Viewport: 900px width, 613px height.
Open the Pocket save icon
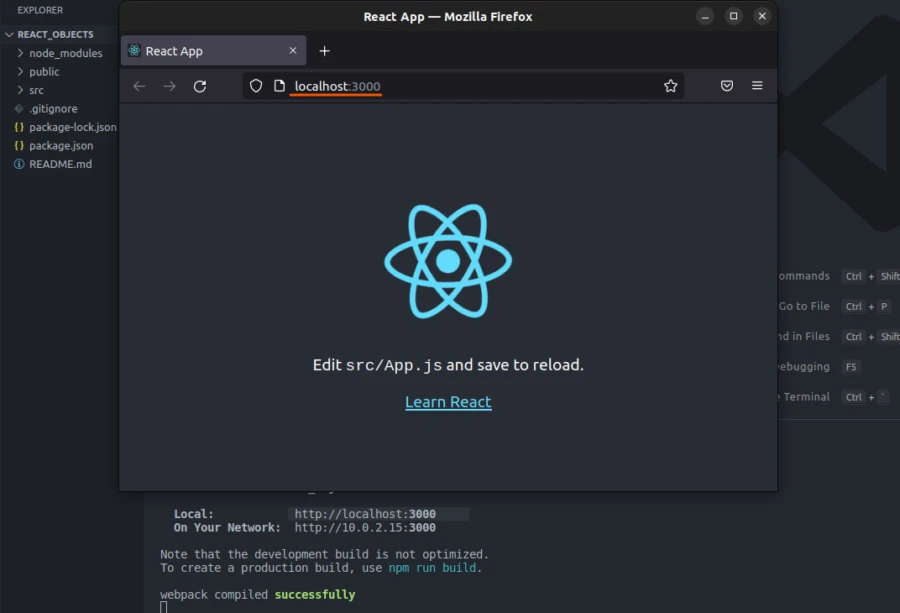727,86
